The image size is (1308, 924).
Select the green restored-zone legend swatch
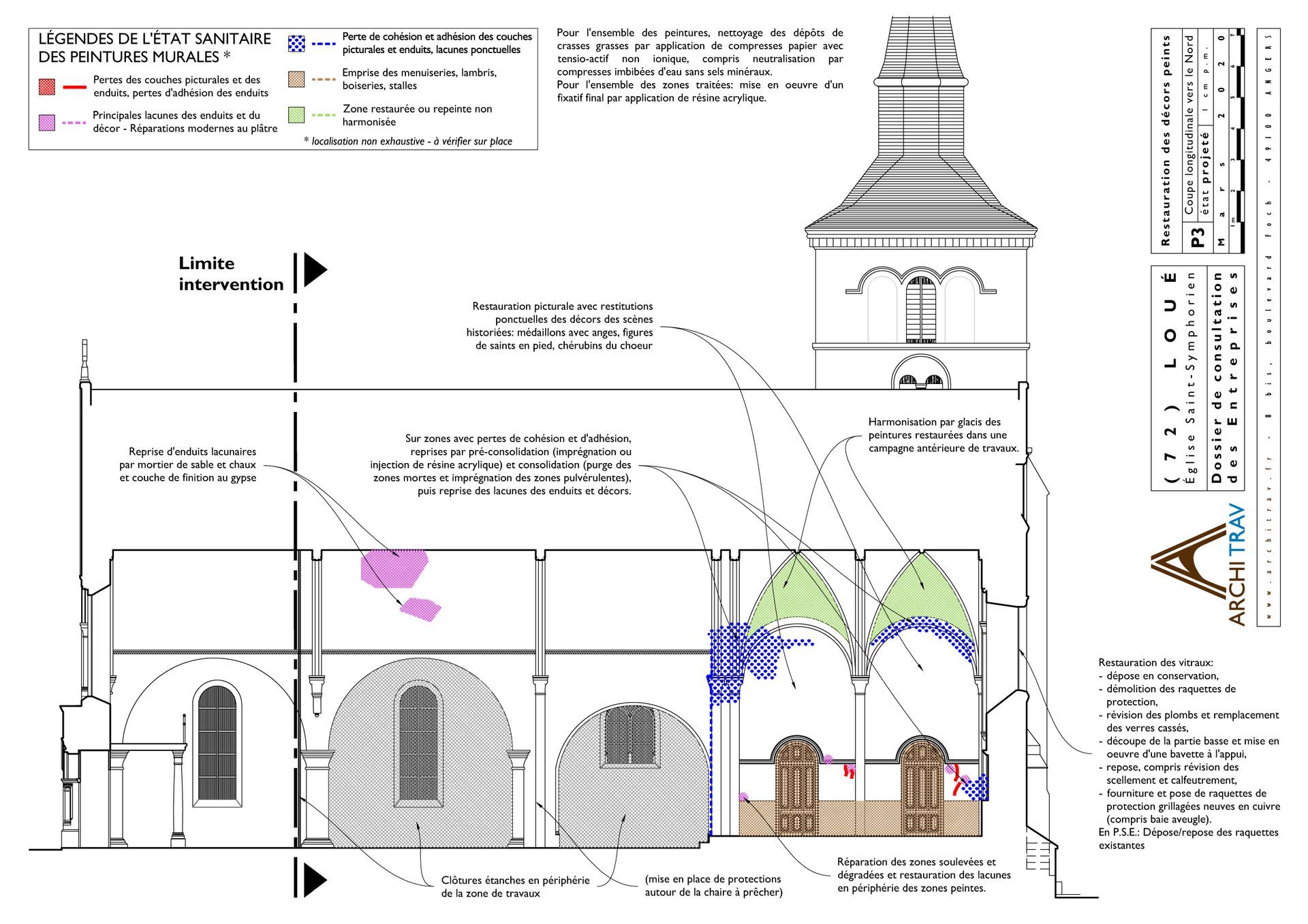coord(296,114)
